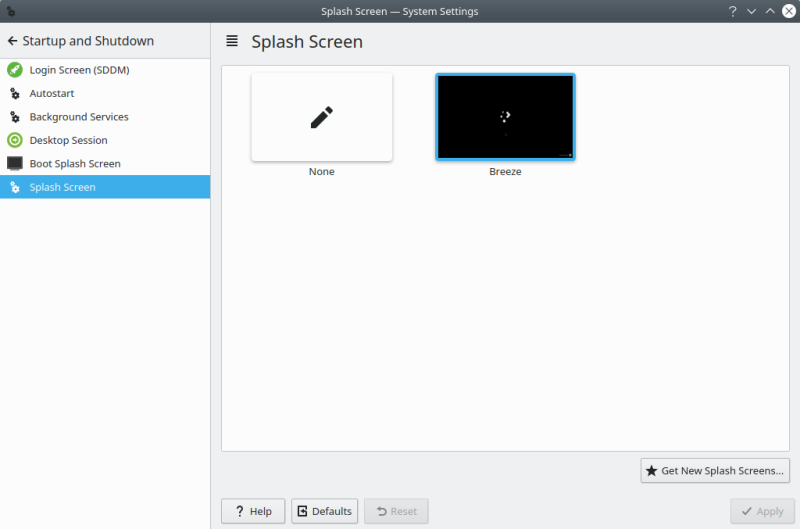The image size is (800, 529).
Task: Select Splash Screen in the sidebar
Action: pyautogui.click(x=62, y=187)
